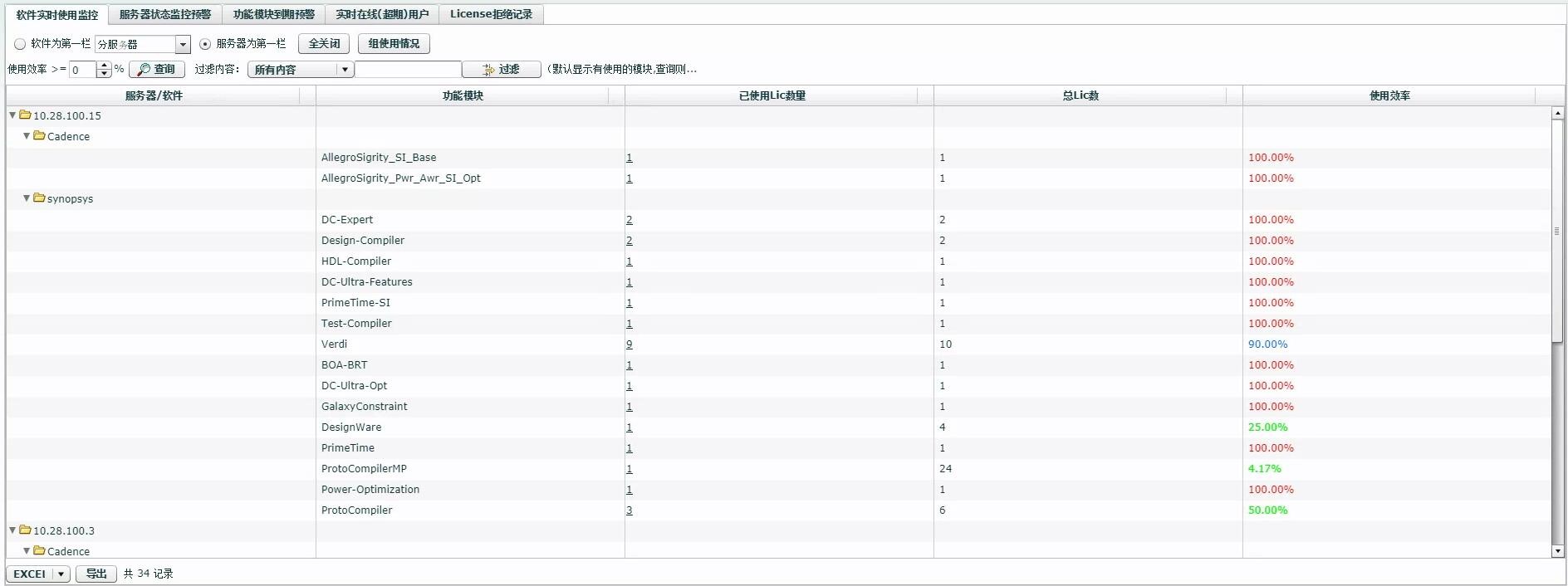Screen dimensions: 1568x586
Task: Open used license count for Verdi
Action: [630, 344]
